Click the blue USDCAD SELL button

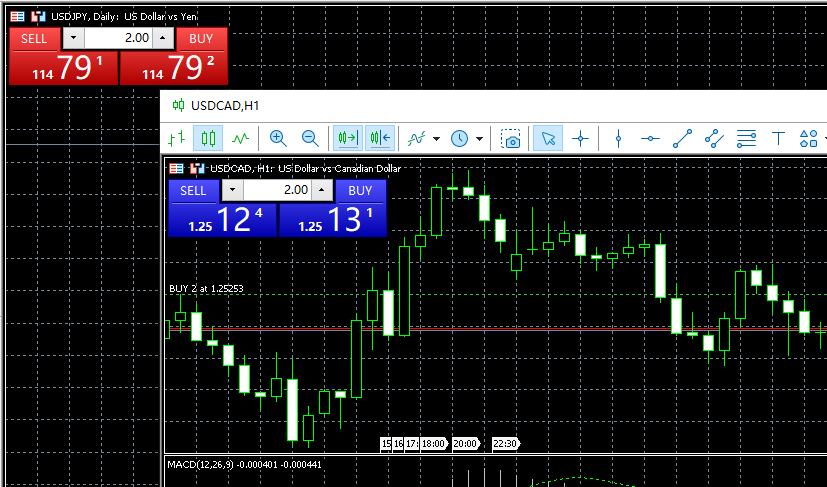pyautogui.click(x=193, y=190)
